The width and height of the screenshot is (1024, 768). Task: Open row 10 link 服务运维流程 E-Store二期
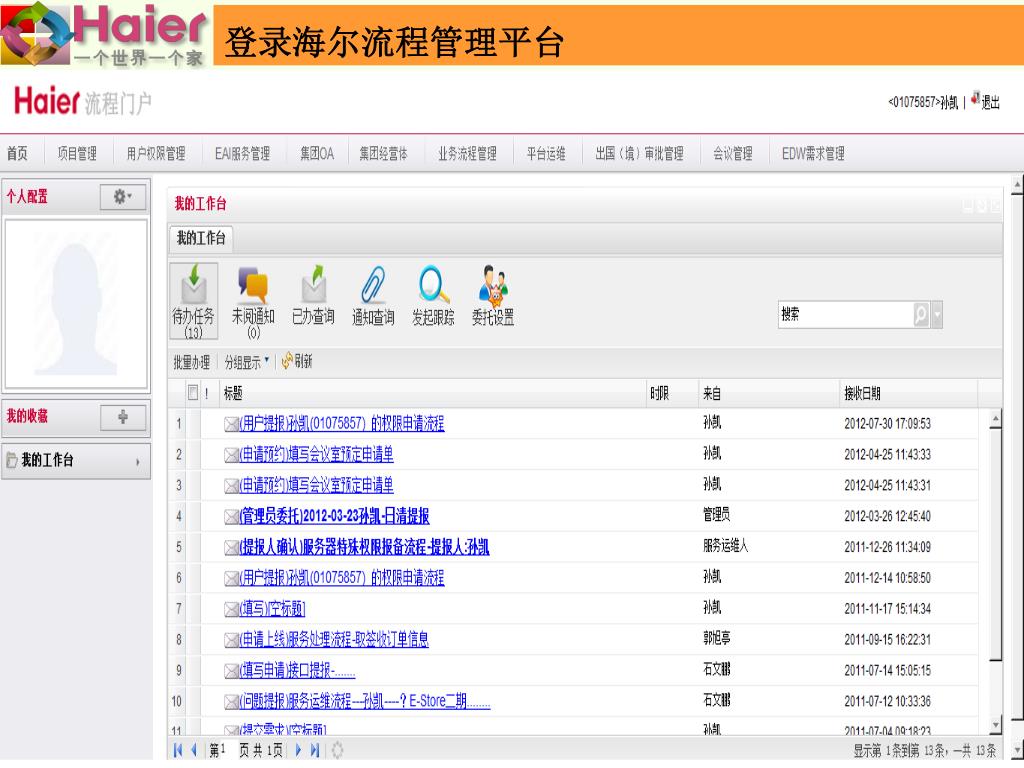pos(365,701)
